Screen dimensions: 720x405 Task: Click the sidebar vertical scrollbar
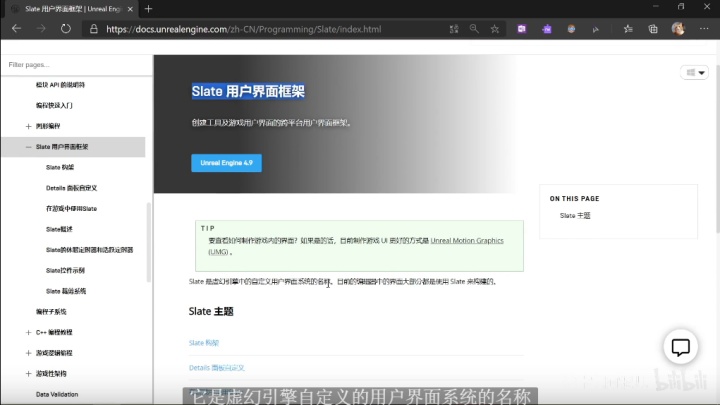148,242
